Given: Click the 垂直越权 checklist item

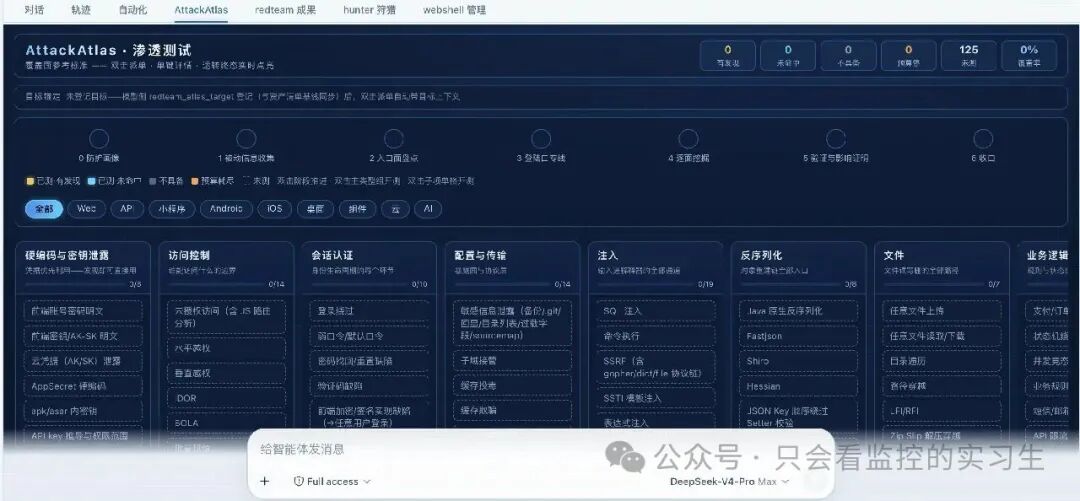Looking at the screenshot, I should coord(227,373).
